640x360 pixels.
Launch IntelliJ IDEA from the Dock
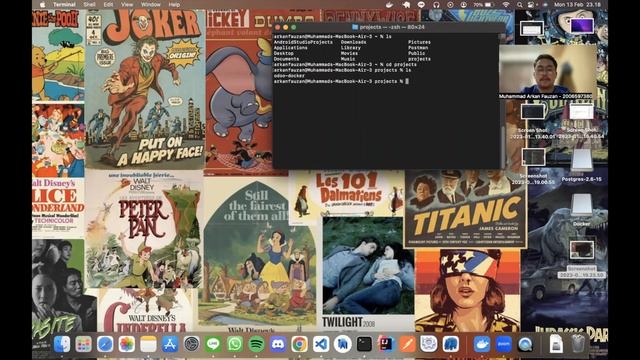pyautogui.click(x=386, y=344)
